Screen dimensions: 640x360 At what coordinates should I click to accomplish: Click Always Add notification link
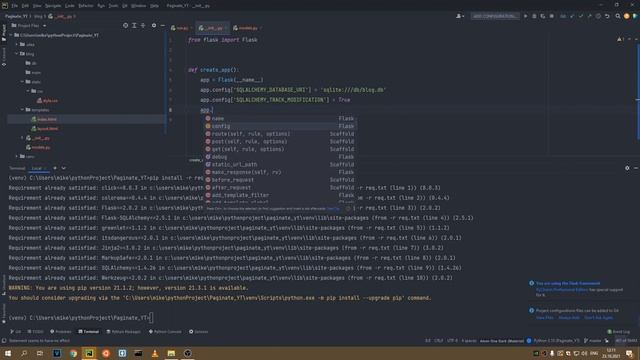[569, 318]
